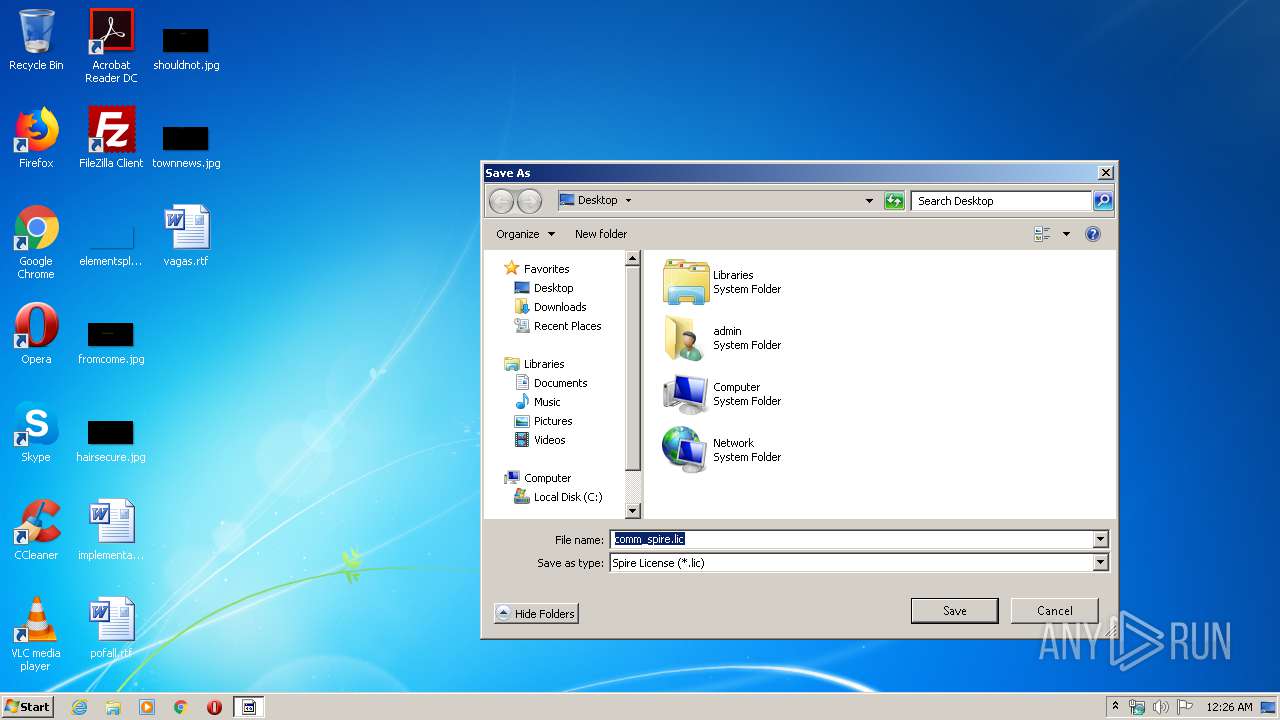Screen dimensions: 1280x720
Task: Click the navigation pane scroll down arrow
Action: 632,511
